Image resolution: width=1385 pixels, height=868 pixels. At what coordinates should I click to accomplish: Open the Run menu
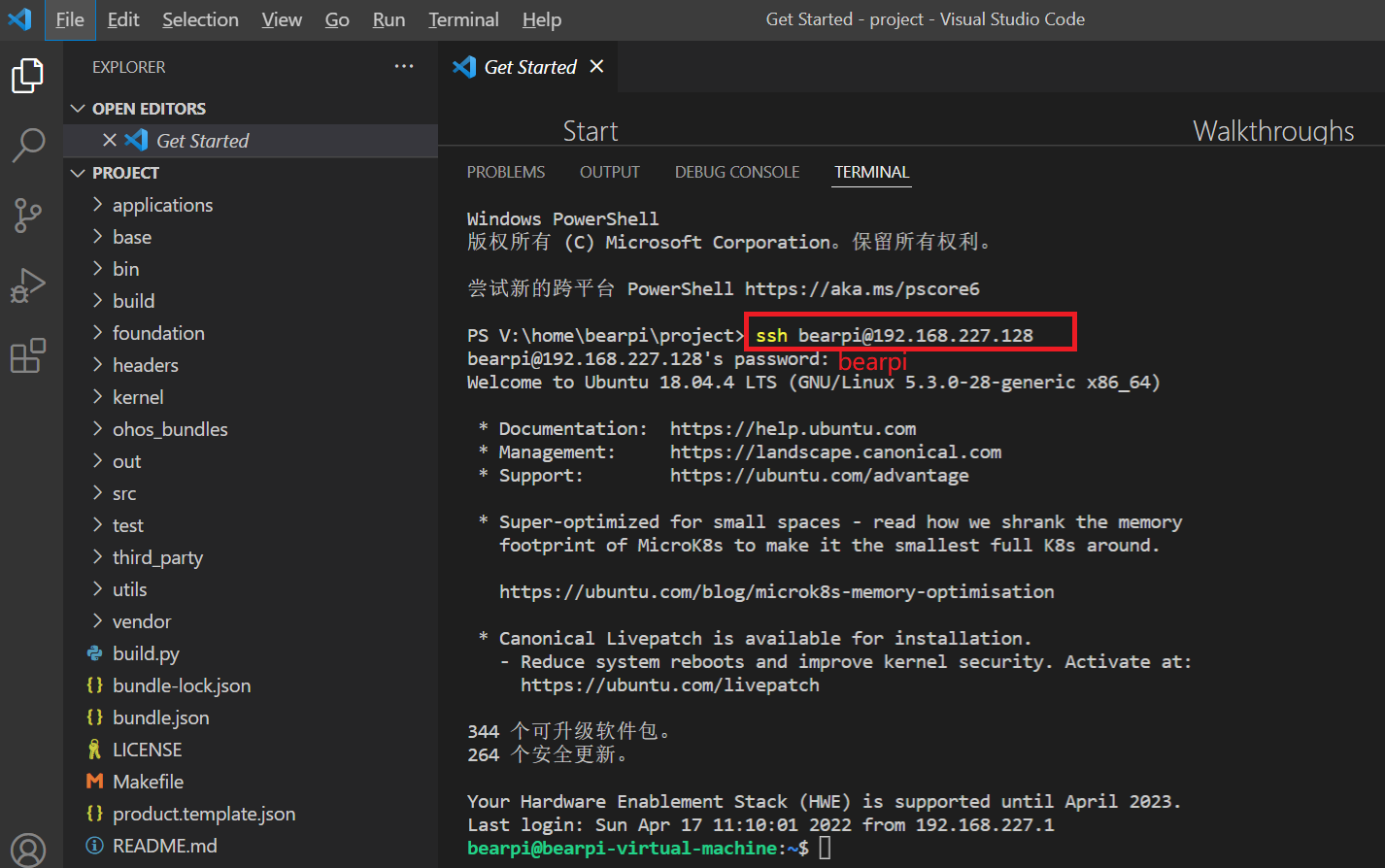pos(388,19)
